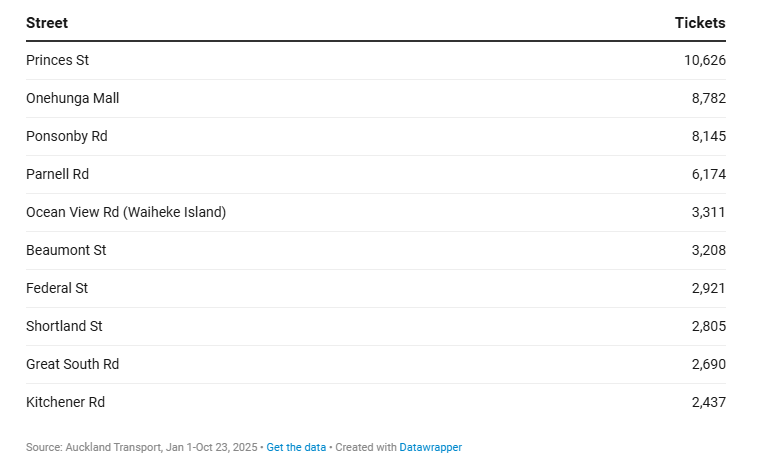The width and height of the screenshot is (760, 469).
Task: Click the Federal St row label
Action: tap(57, 288)
